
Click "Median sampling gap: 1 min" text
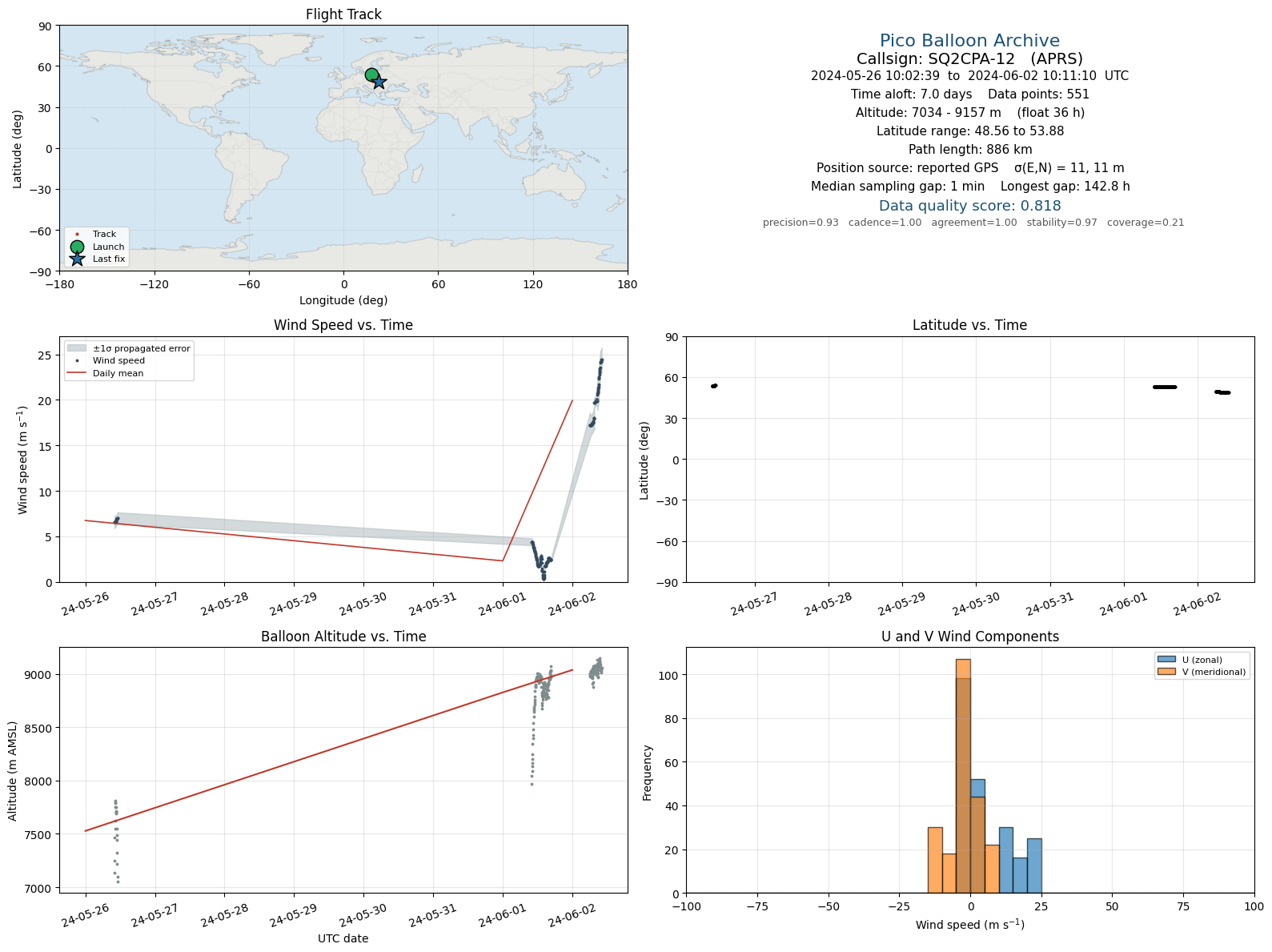tap(897, 187)
